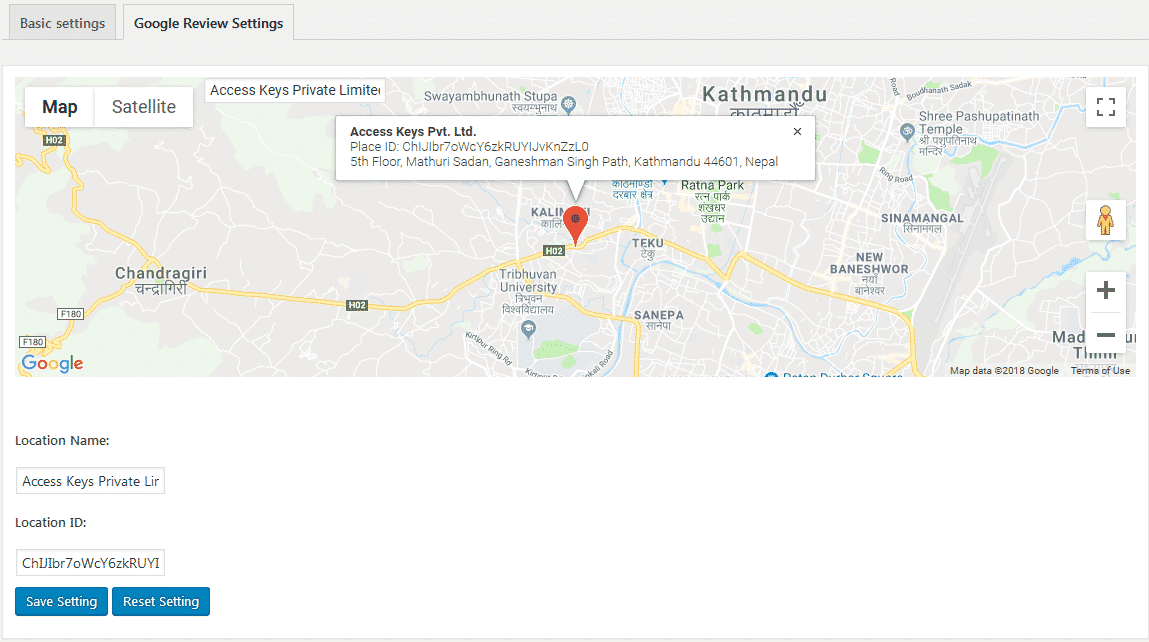Click the Ratna Park label
This screenshot has height=642, width=1149.
712,185
